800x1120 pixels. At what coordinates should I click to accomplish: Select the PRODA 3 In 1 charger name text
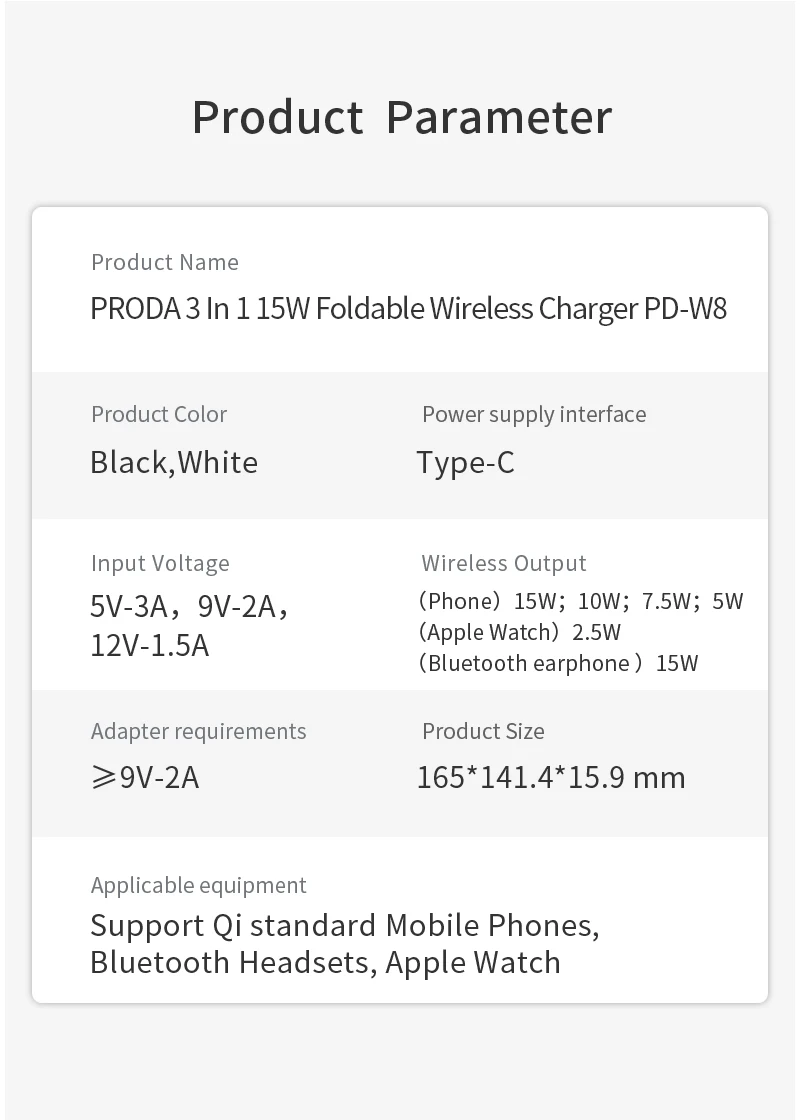coord(408,308)
